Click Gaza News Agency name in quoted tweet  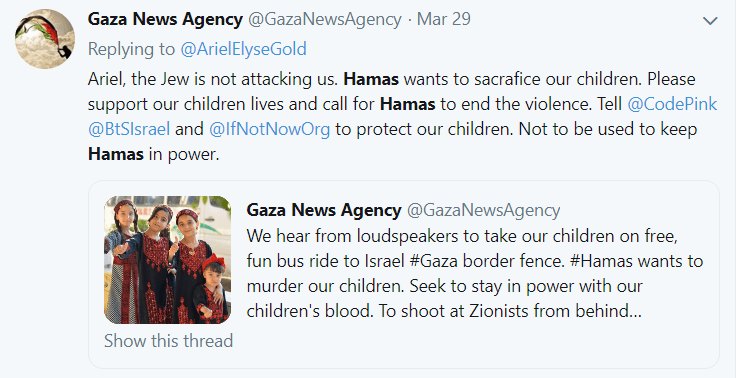(323, 210)
